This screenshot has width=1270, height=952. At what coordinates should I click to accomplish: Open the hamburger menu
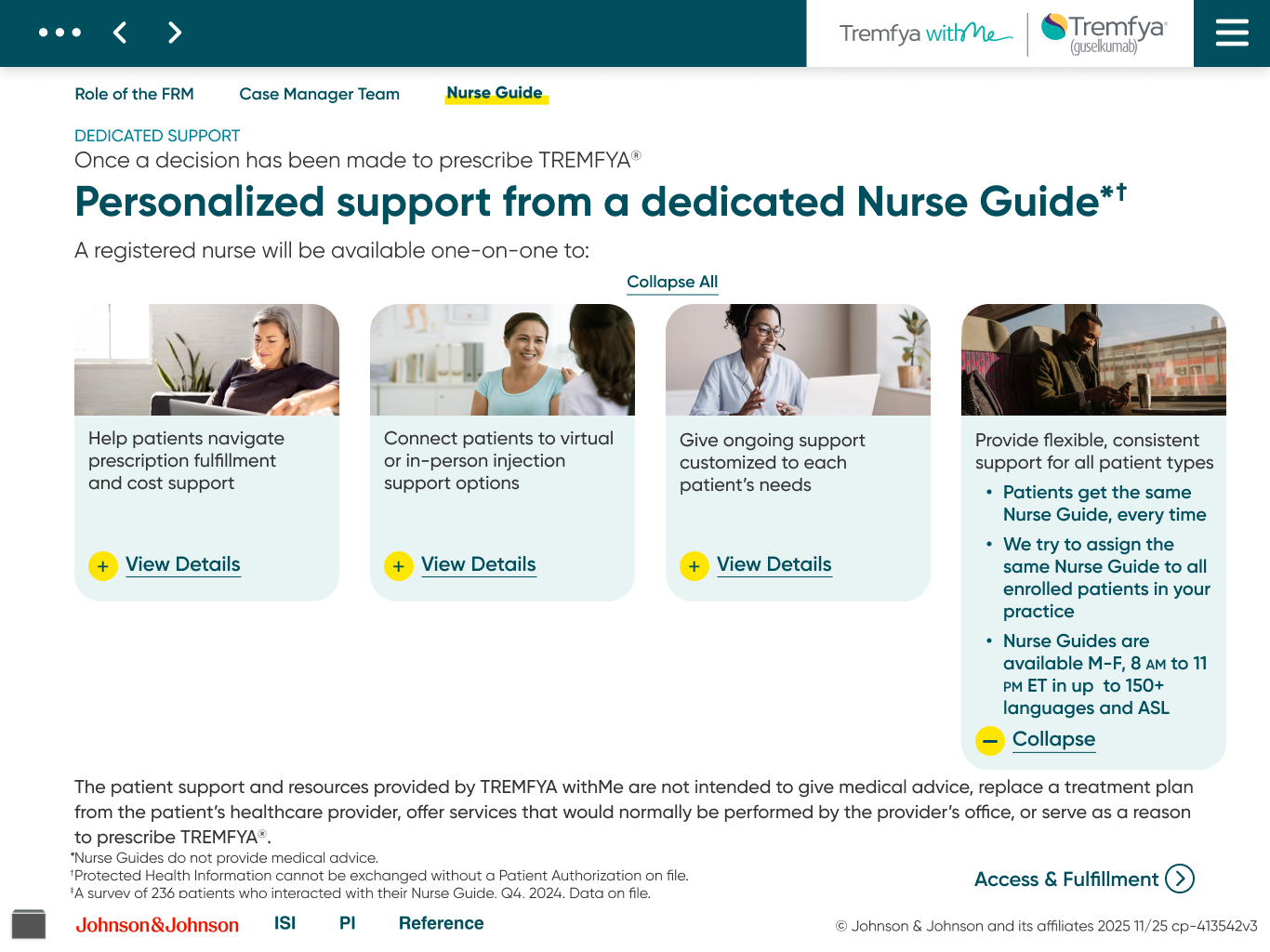(x=1232, y=33)
